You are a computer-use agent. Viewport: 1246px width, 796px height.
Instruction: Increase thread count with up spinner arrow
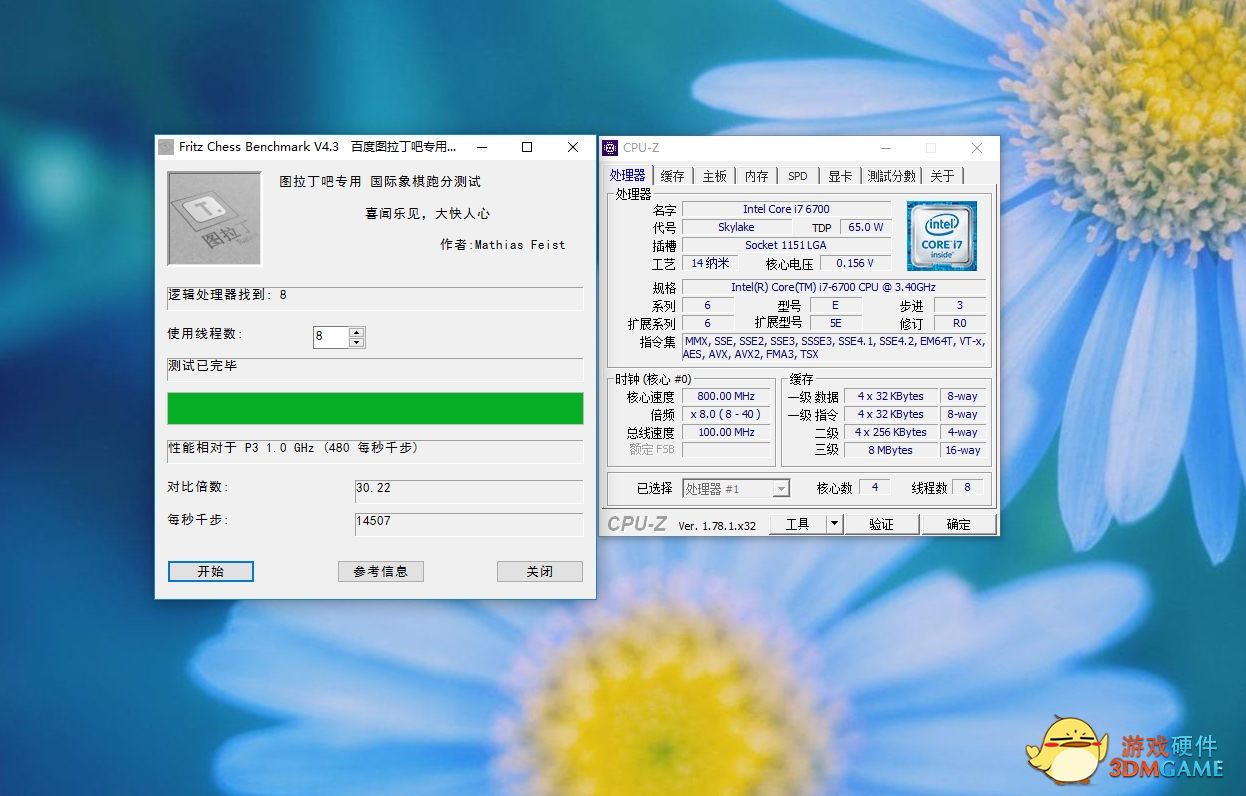pyautogui.click(x=357, y=332)
